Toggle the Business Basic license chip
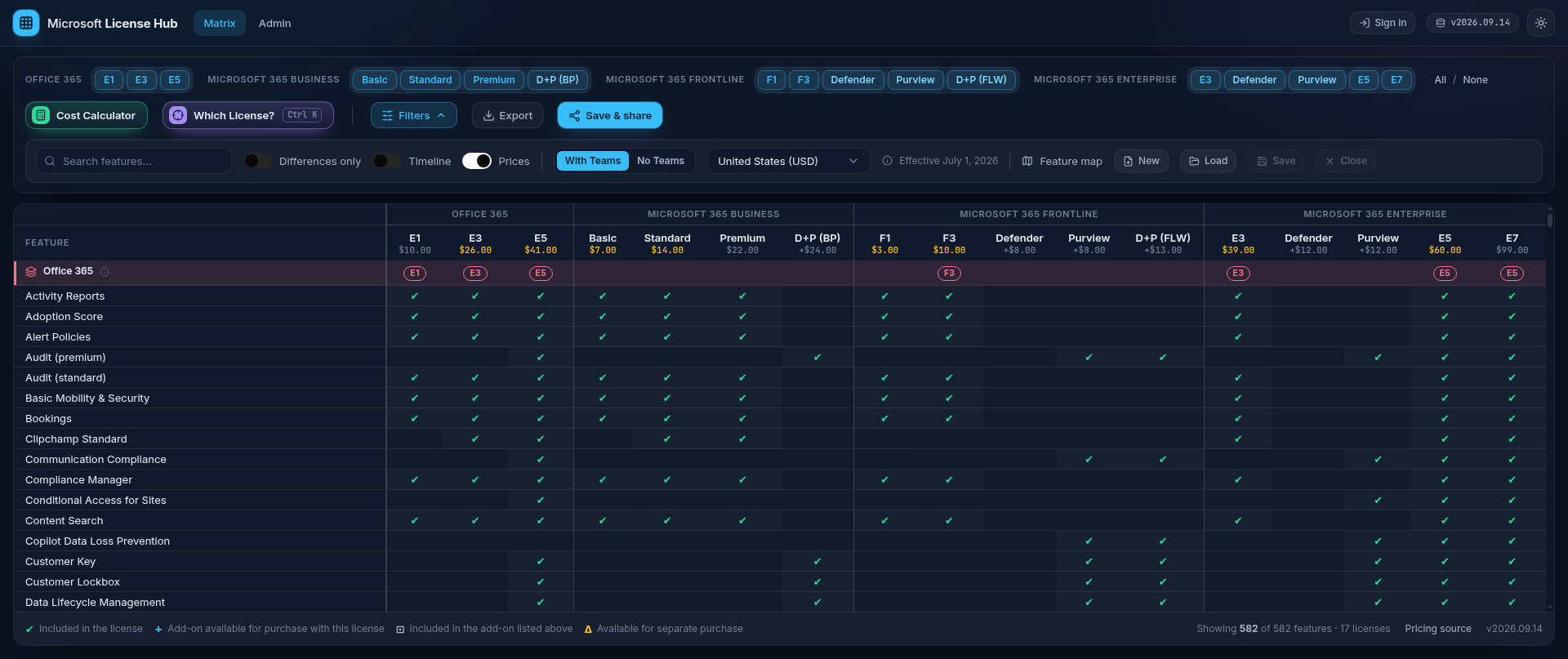This screenshot has width=1568, height=659. [375, 79]
